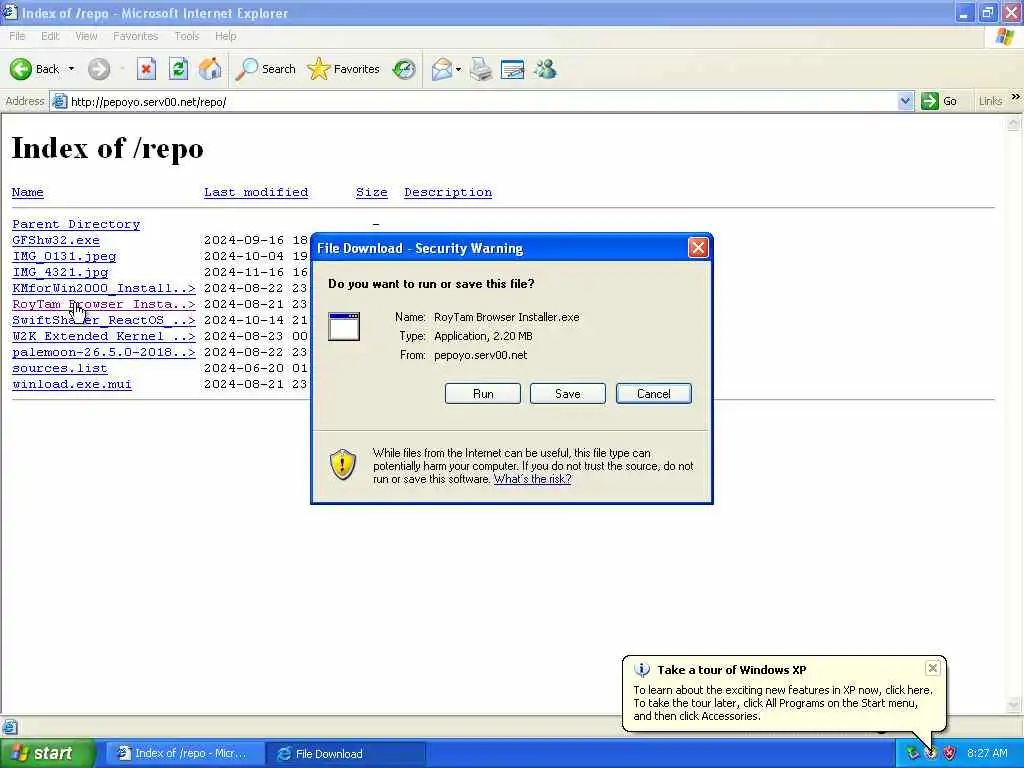The image size is (1024, 768).
Task: Open the View menu
Action: coord(86,36)
